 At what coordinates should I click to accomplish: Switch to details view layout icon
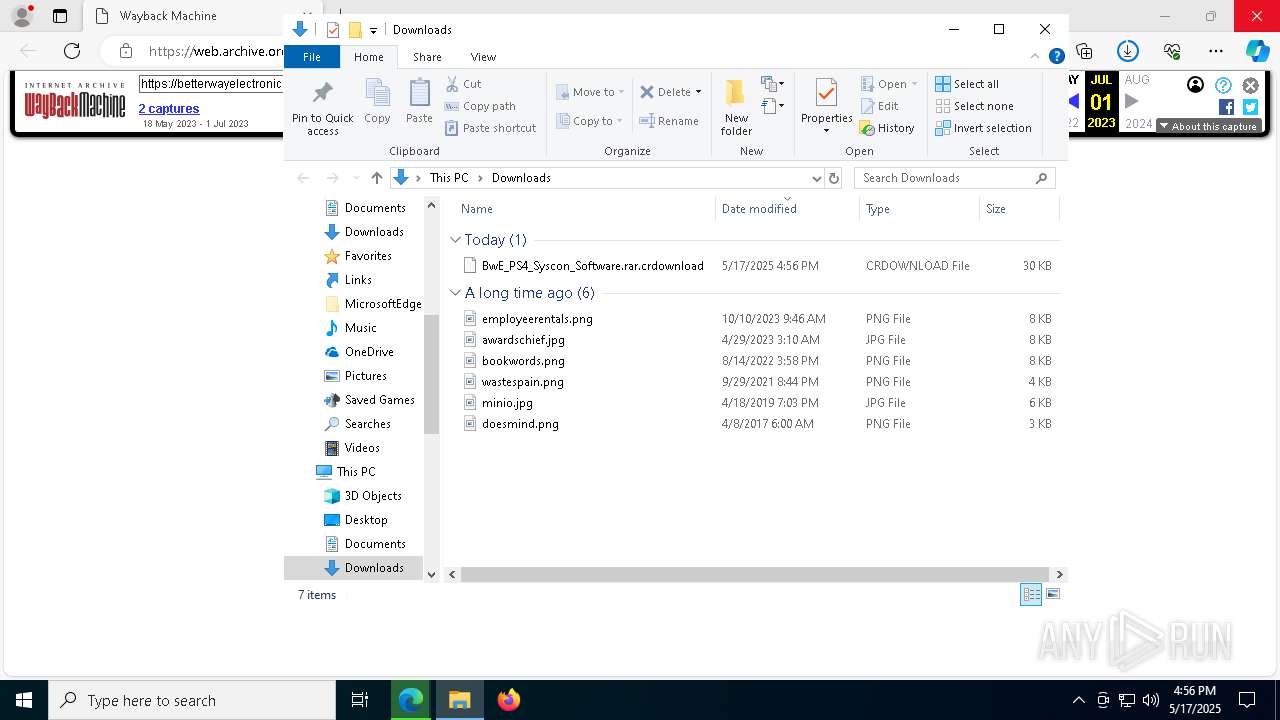[x=1031, y=595]
